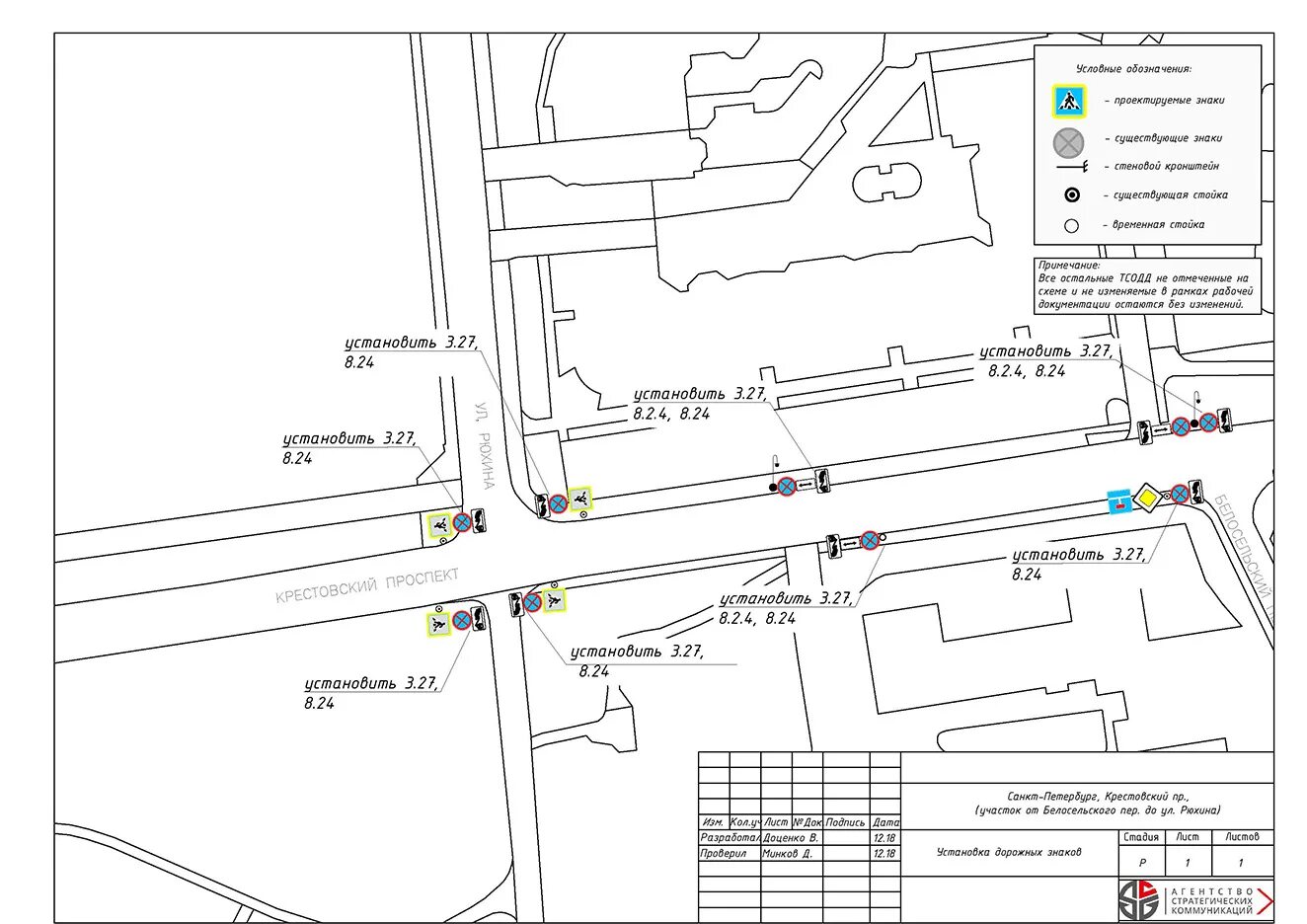Image resolution: width=1307 pixels, height=924 pixels.
Task: Click the 'стеновой кронштейн' legend text
Action: click(x=1166, y=167)
